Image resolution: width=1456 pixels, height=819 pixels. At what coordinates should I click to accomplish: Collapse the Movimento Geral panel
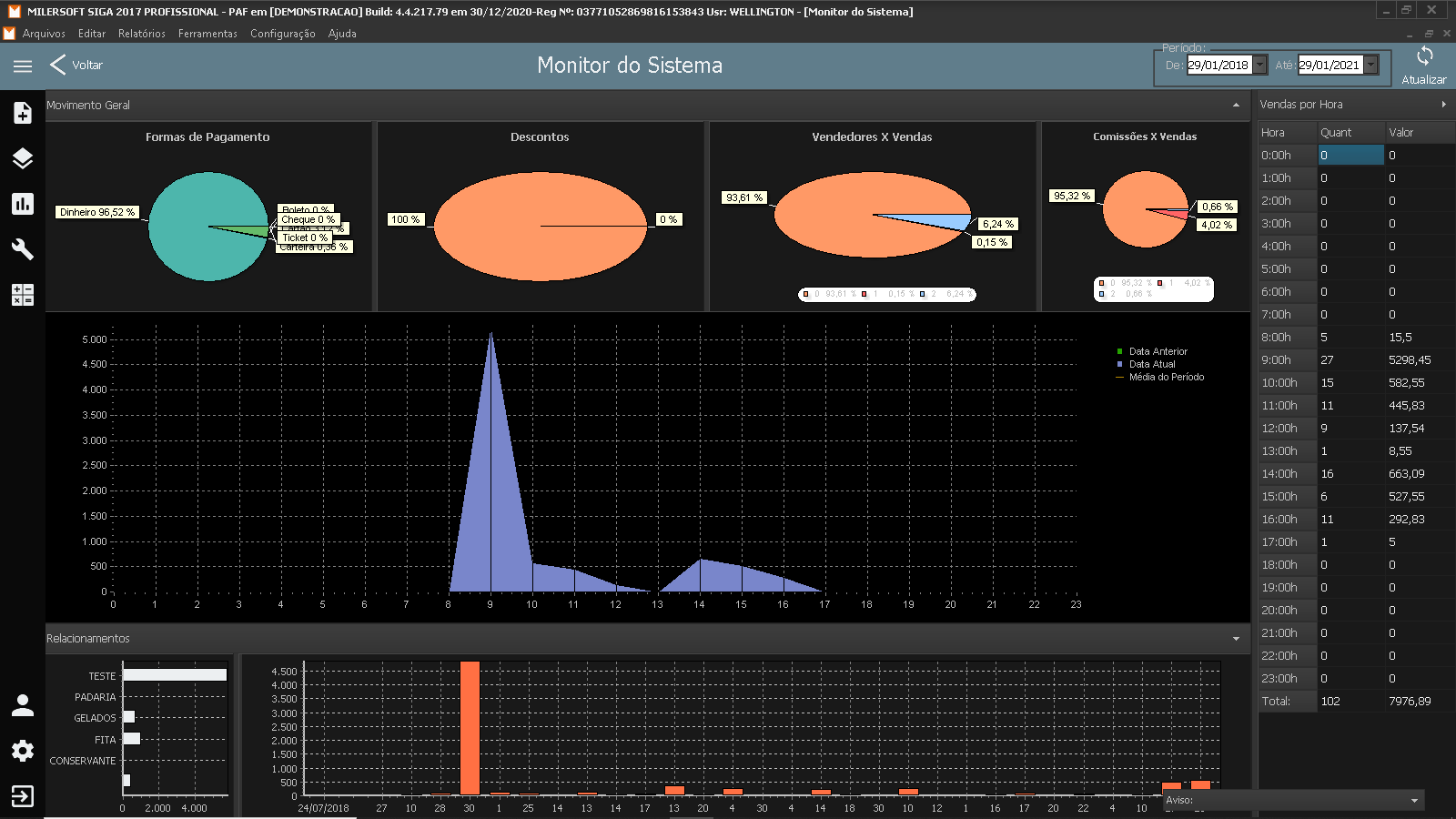pyautogui.click(x=1236, y=106)
